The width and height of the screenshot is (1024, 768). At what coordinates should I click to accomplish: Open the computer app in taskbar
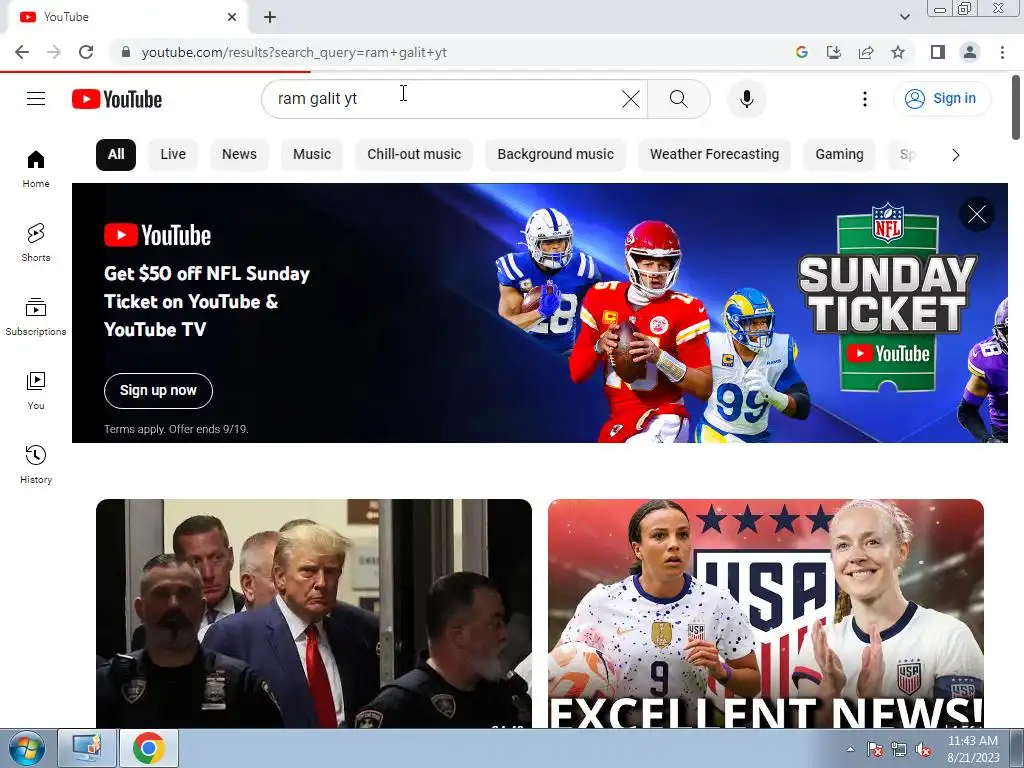coord(87,748)
